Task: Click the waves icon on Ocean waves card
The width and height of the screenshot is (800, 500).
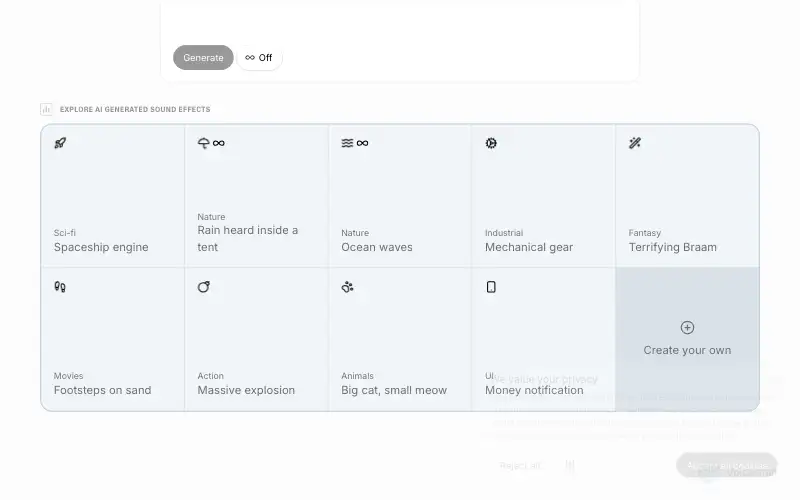Action: coord(347,143)
